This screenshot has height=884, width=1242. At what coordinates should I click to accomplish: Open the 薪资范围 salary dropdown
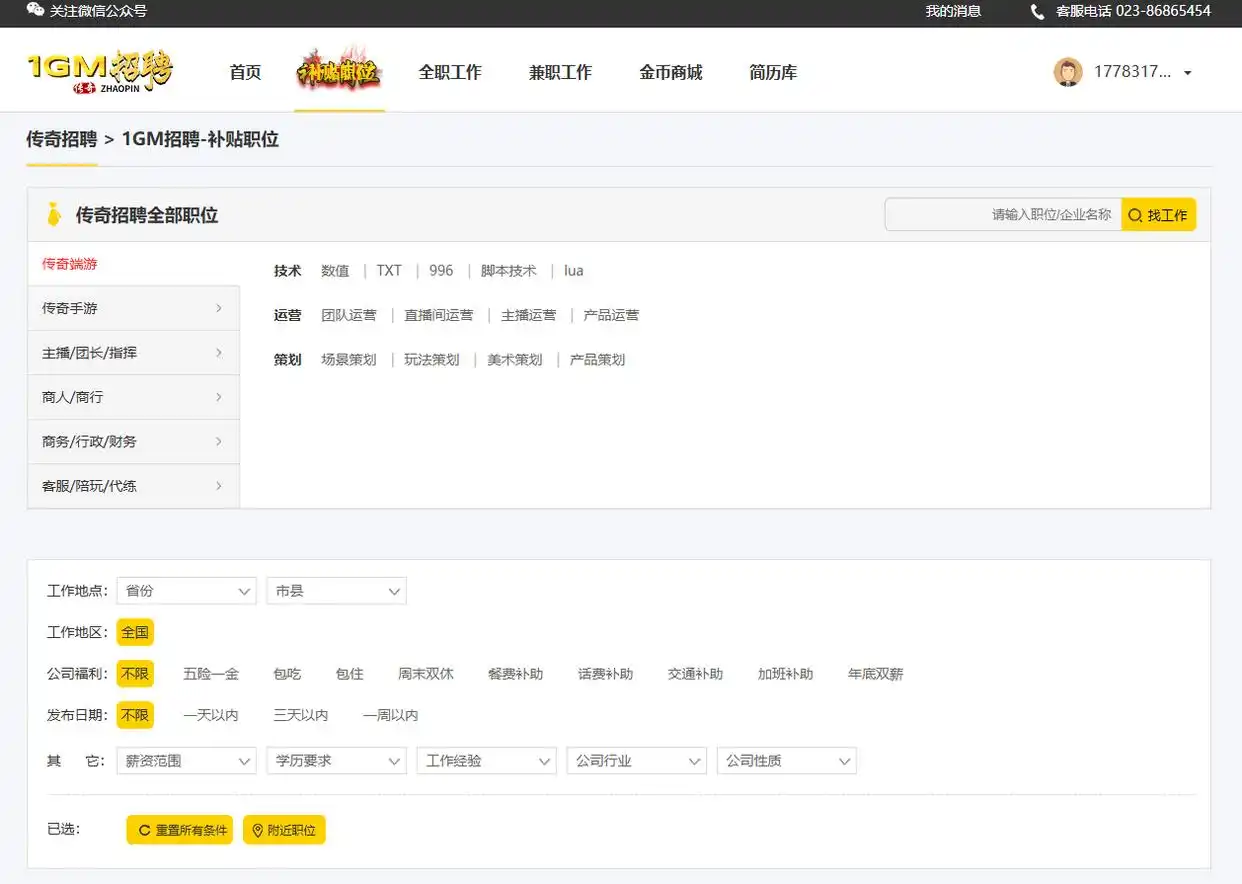click(x=186, y=760)
